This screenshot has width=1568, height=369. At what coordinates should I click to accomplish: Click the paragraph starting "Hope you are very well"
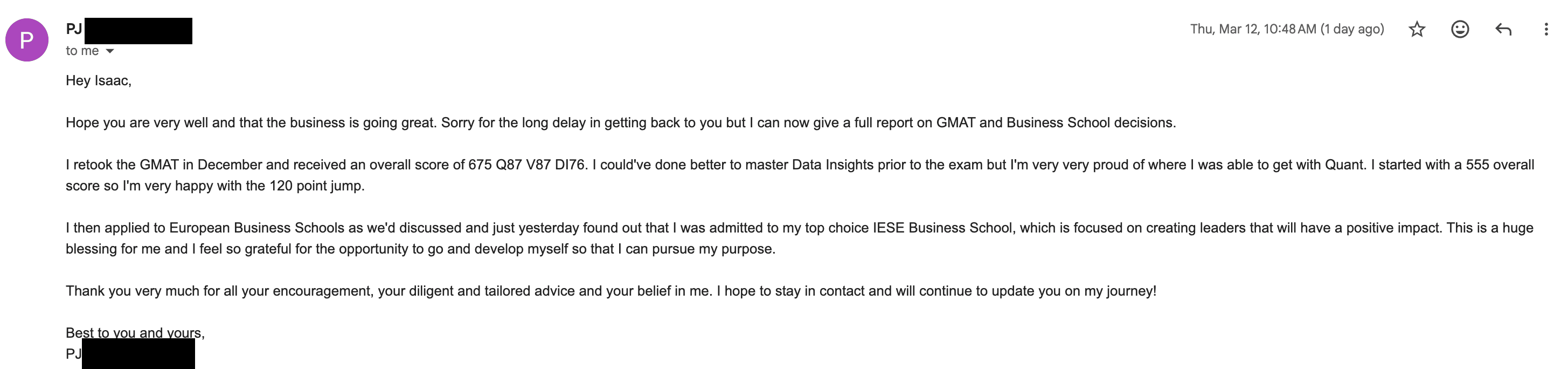(620, 122)
